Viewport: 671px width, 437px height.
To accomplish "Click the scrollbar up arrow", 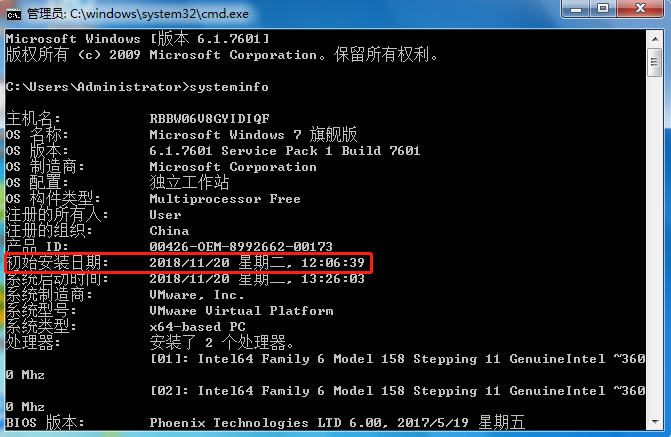I will click(x=656, y=37).
